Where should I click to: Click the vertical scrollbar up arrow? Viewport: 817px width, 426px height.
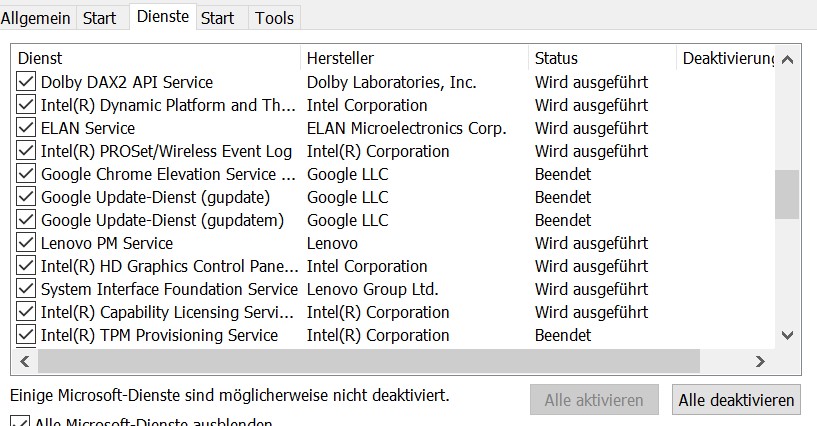787,59
